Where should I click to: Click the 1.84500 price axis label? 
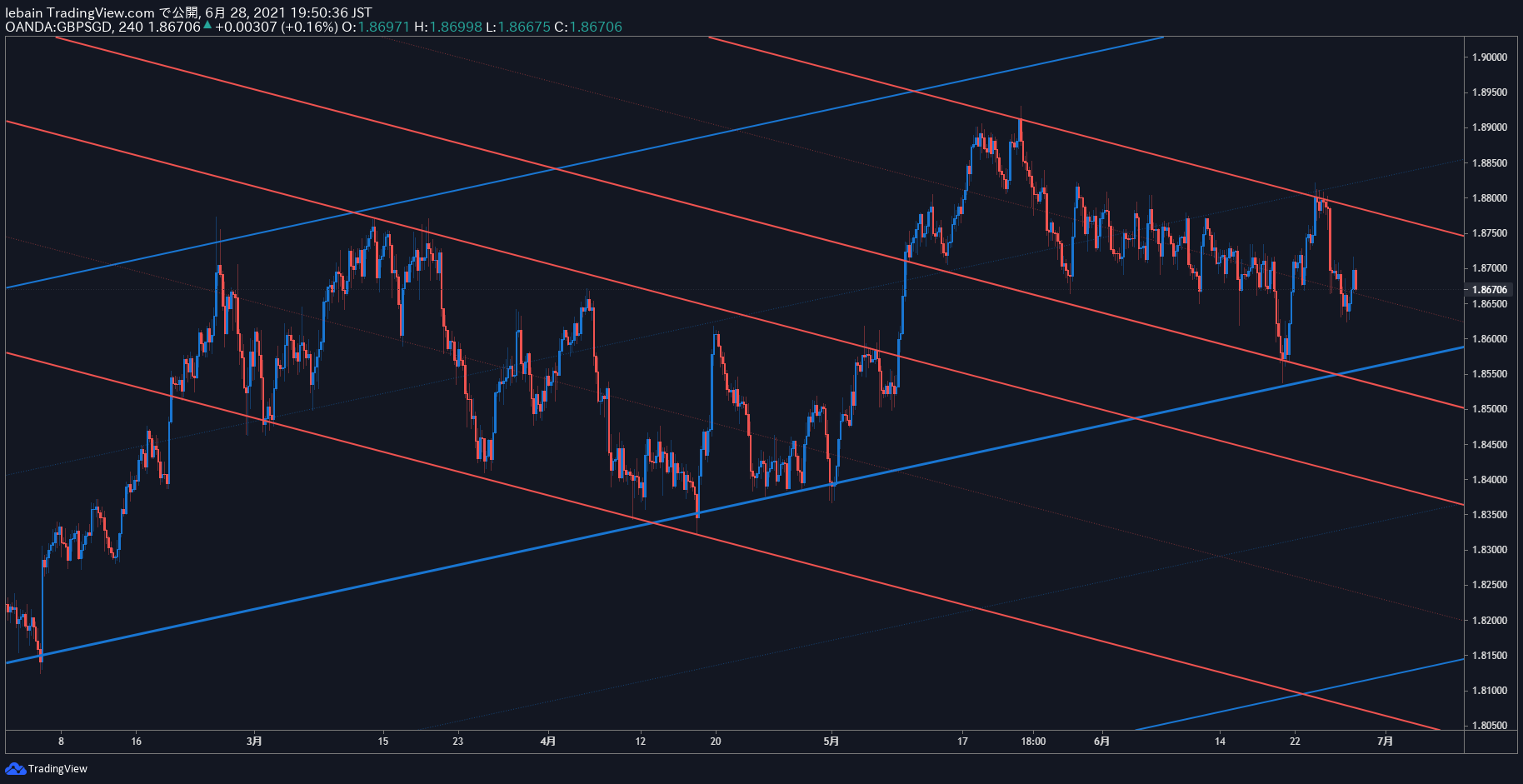click(1490, 445)
